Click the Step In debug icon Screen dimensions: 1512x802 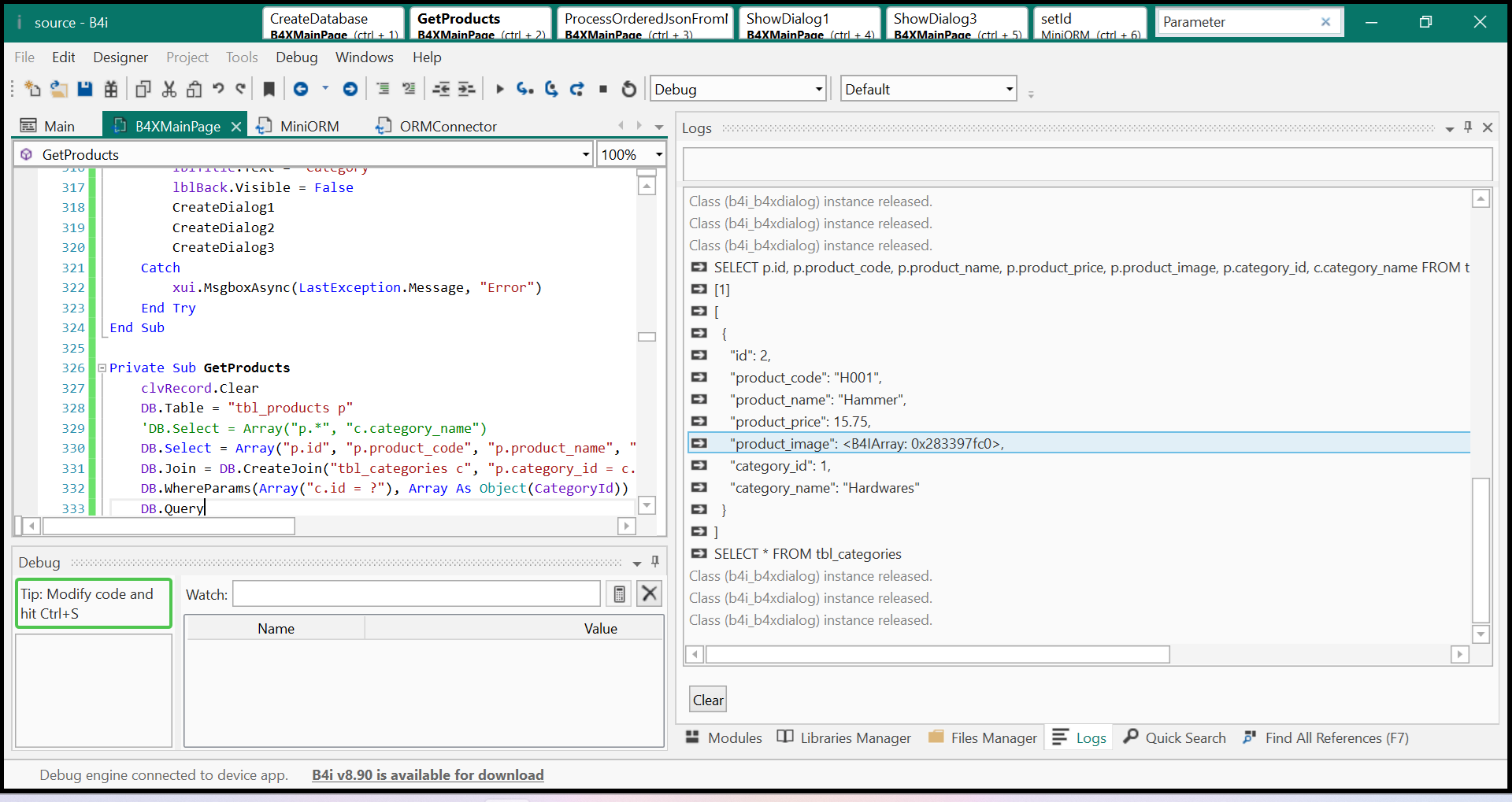525,89
